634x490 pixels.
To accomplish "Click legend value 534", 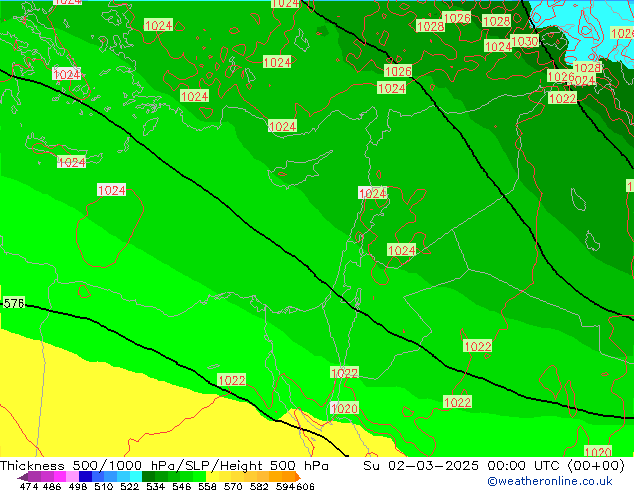I will click(155, 486).
